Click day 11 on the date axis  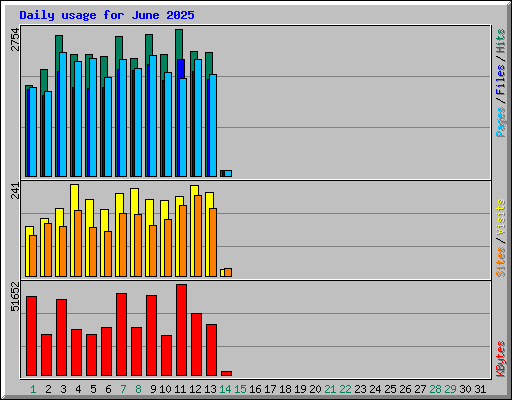coord(180,389)
